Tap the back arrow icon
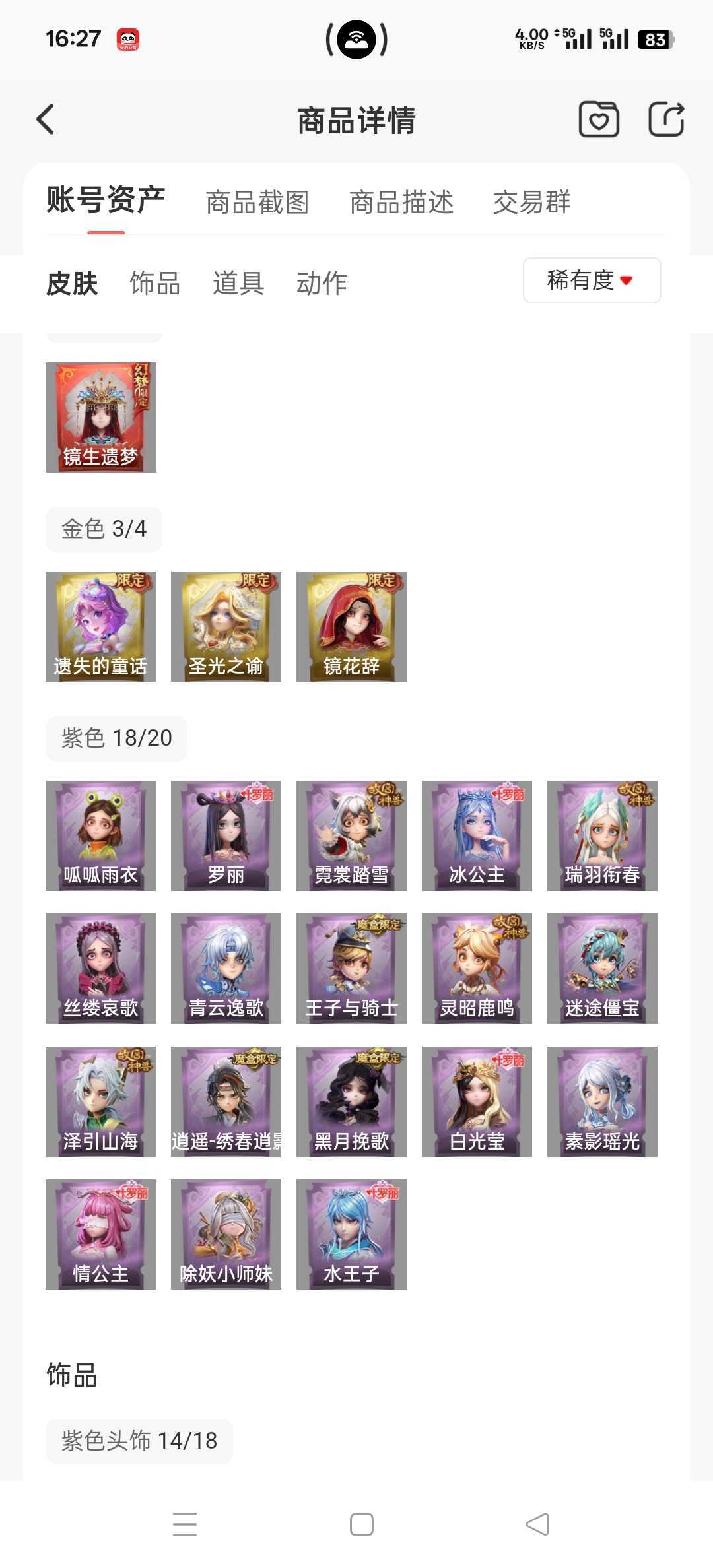 [x=45, y=119]
